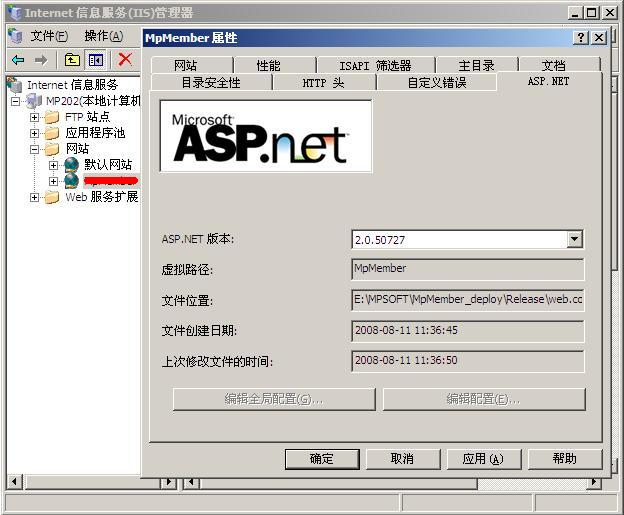This screenshot has height=515, width=624.
Task: Select the 应用程序池 folder in tree
Action: pyautogui.click(x=95, y=132)
